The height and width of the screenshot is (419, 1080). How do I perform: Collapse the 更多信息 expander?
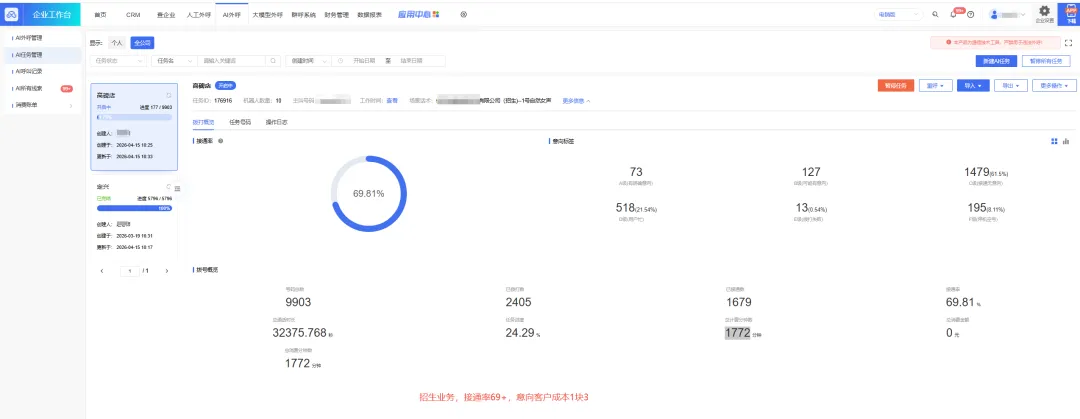coord(577,101)
